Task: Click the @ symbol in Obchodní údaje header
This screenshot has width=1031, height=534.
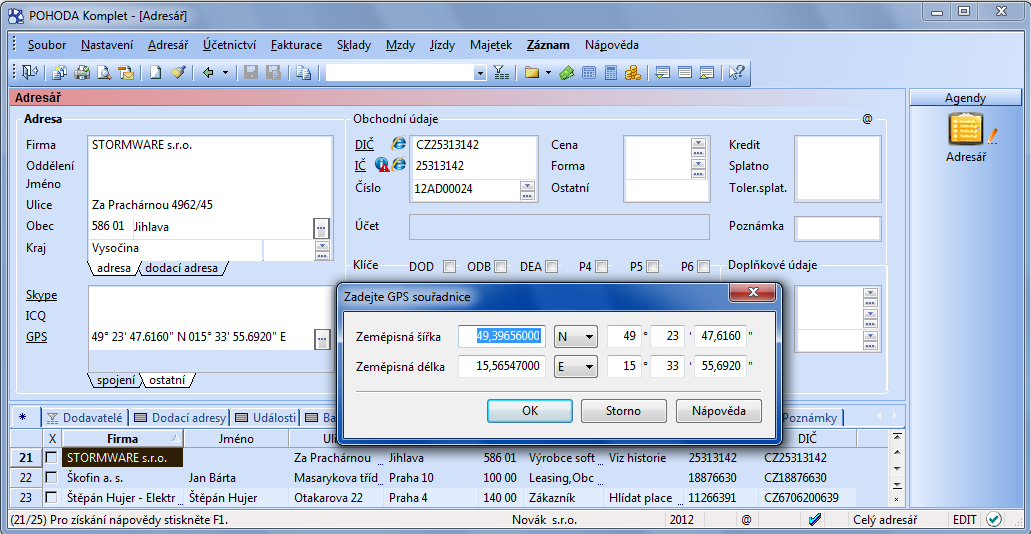Action: click(x=867, y=119)
